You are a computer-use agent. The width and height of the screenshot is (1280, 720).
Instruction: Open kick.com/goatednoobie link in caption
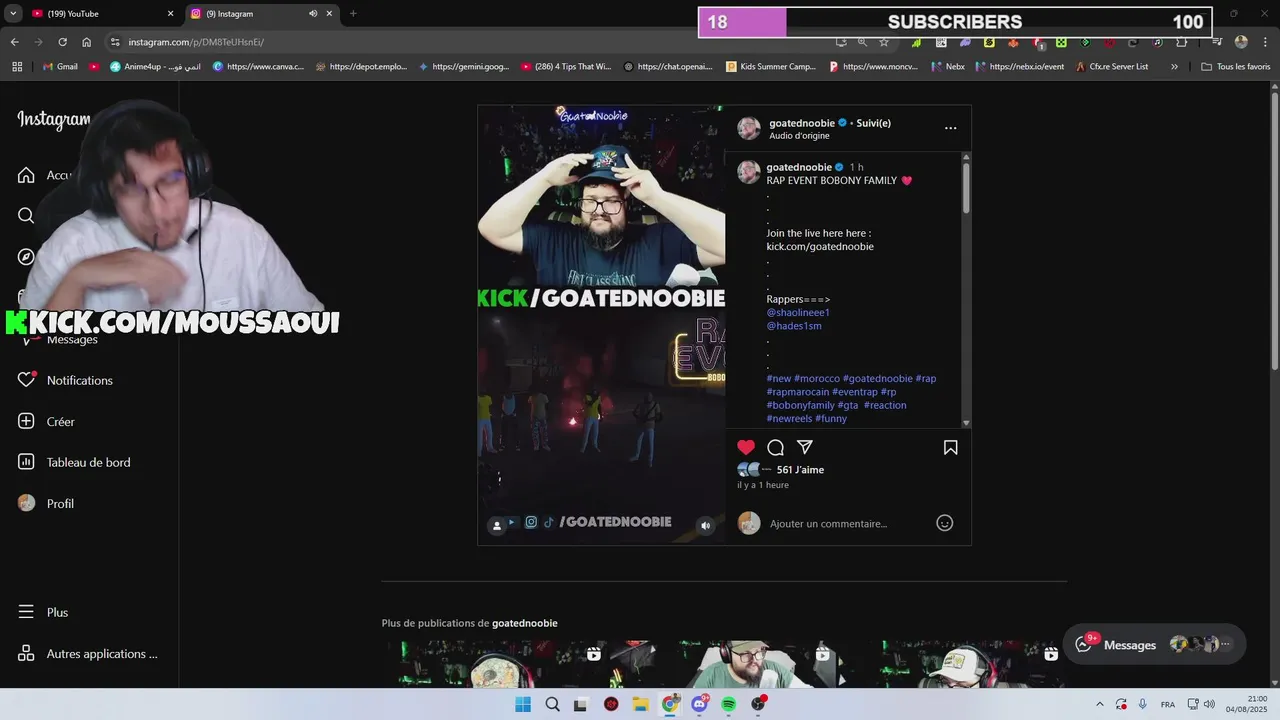(x=820, y=246)
